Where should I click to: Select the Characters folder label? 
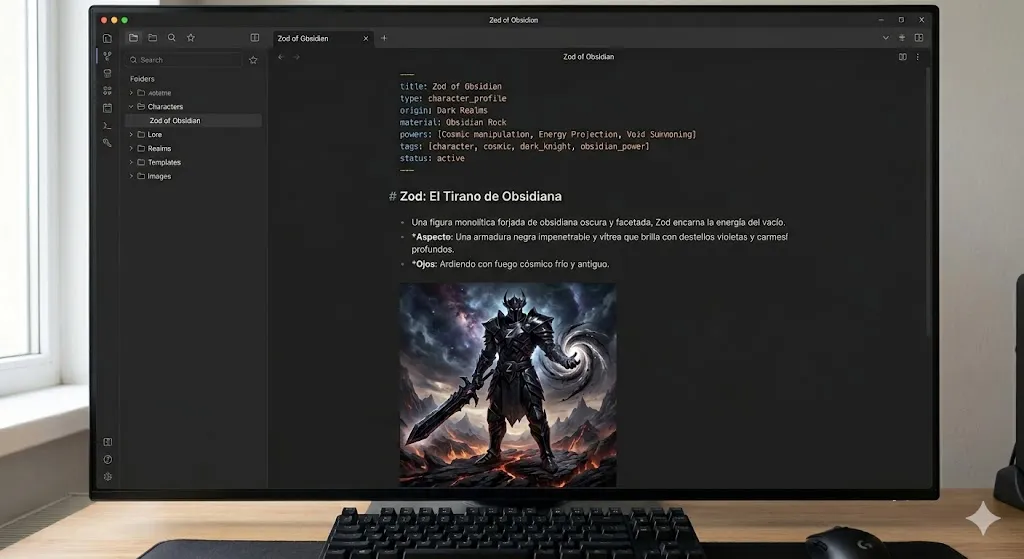coord(165,106)
